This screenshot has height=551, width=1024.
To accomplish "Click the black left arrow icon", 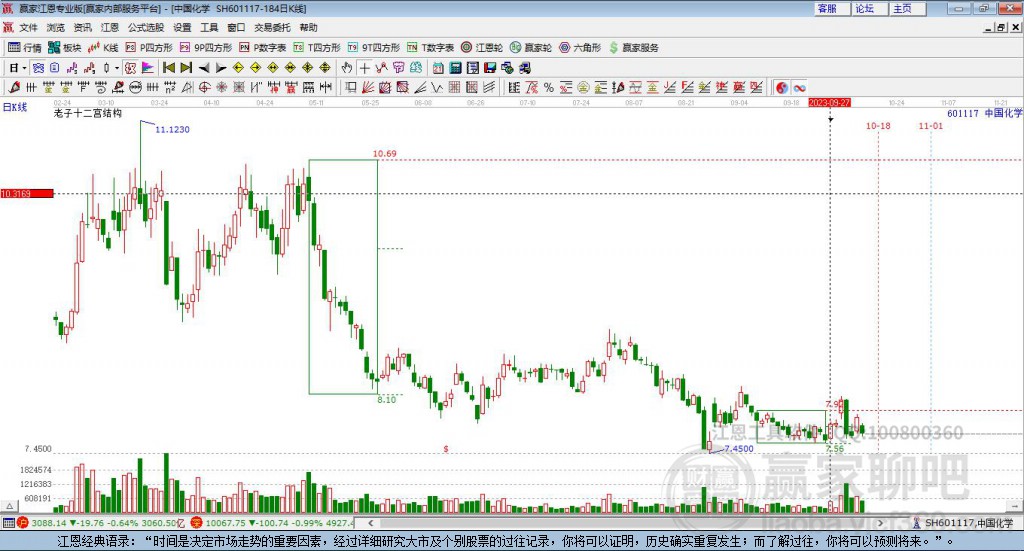I will coord(204,68).
